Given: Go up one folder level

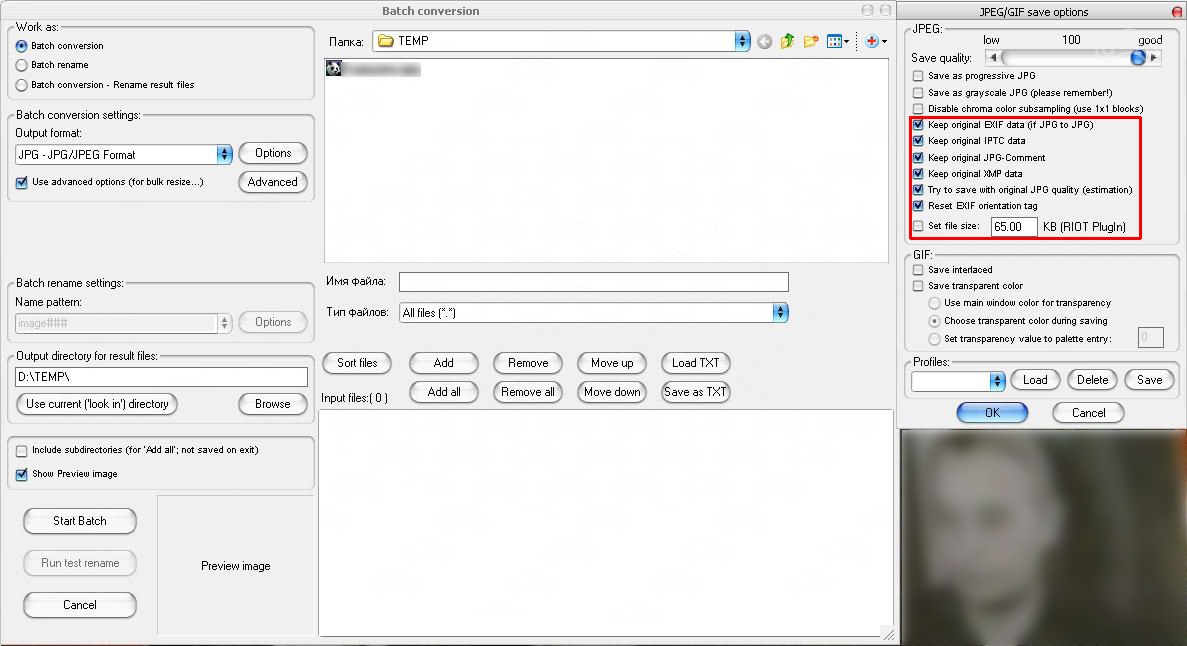Looking at the screenshot, I should pyautogui.click(x=787, y=42).
